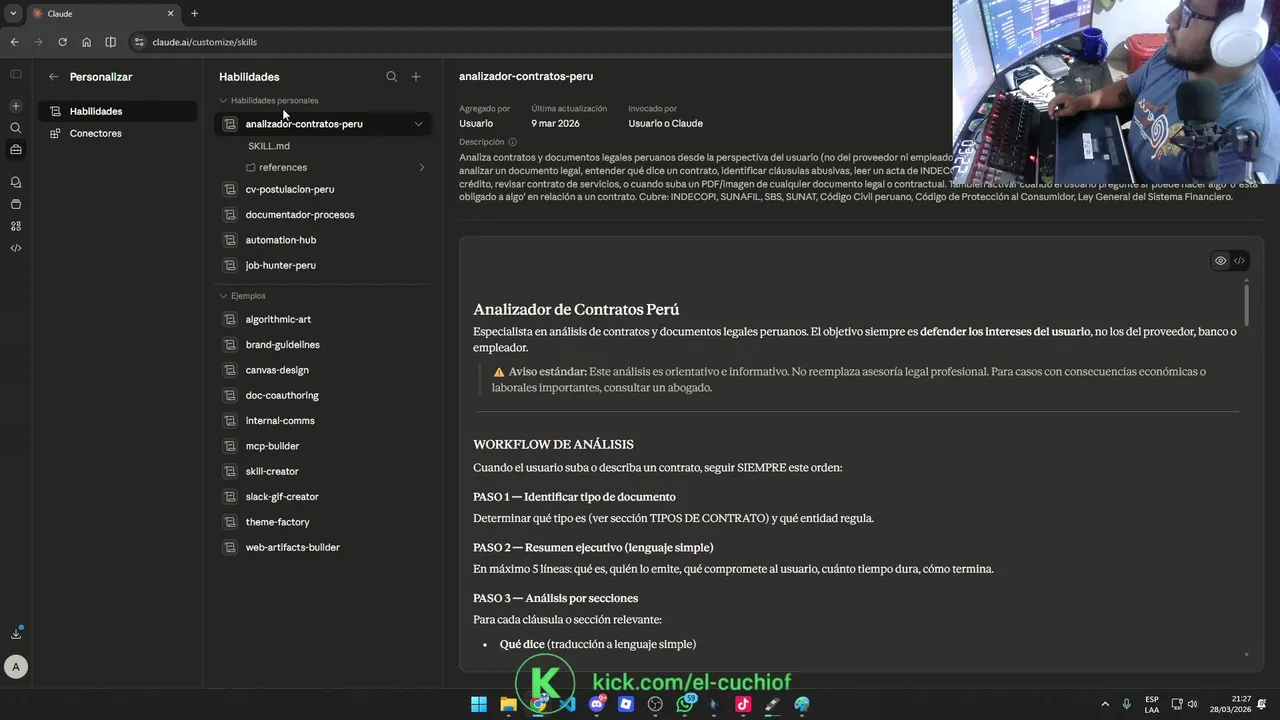Open artifacts grid icon in left rail
Image resolution: width=1280 pixels, height=720 pixels.
coord(16,226)
